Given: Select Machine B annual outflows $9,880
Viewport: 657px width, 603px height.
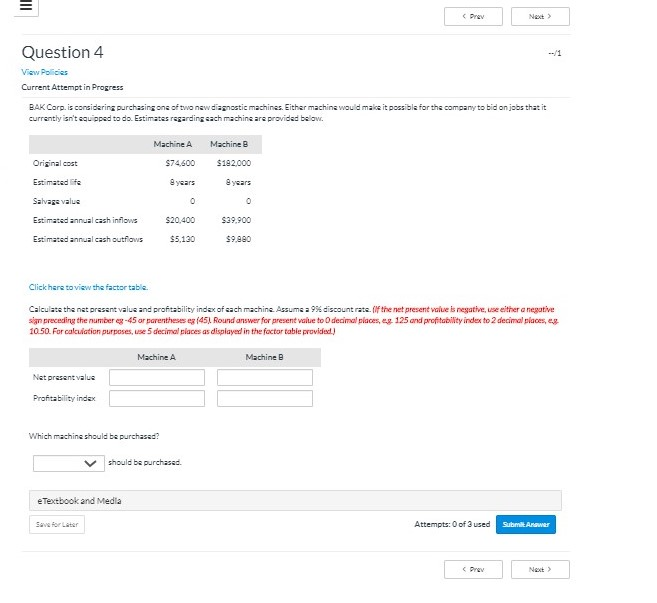Looking at the screenshot, I should [x=238, y=239].
